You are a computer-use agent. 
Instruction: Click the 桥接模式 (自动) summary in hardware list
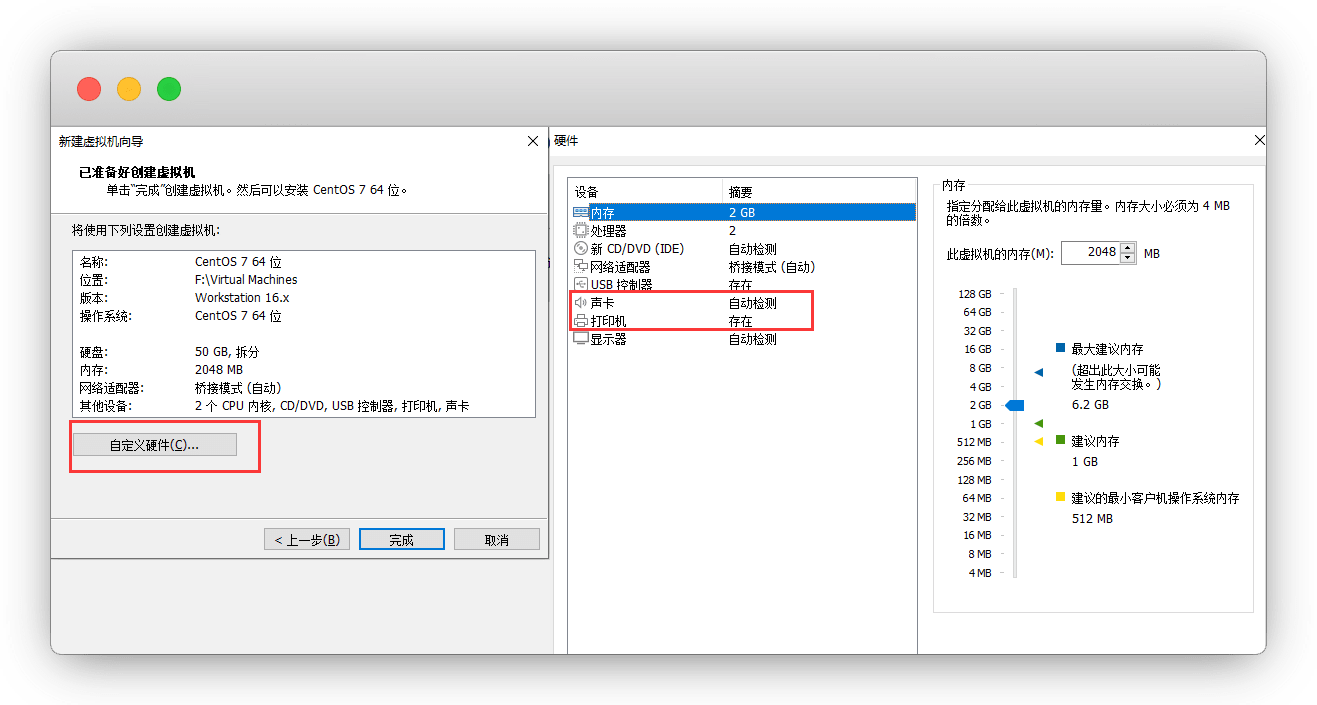tap(771, 267)
